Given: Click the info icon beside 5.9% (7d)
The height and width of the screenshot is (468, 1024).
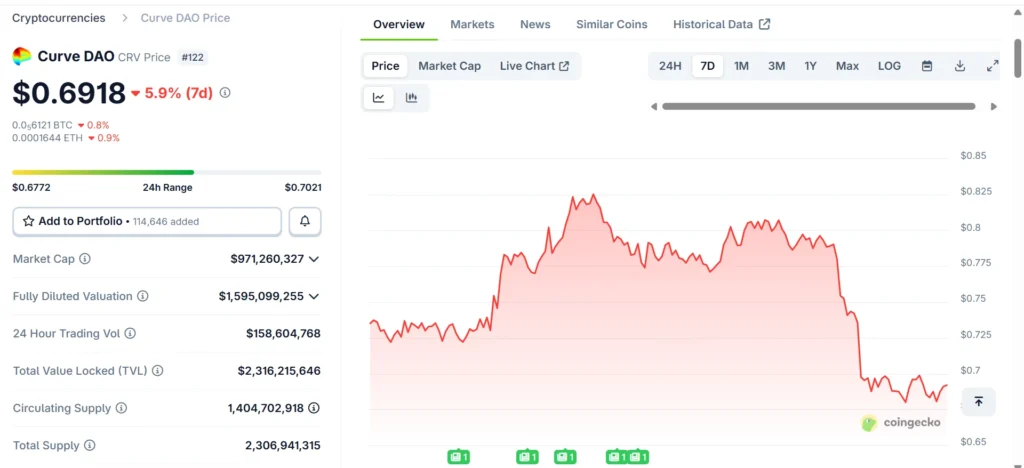Looking at the screenshot, I should 225,93.
